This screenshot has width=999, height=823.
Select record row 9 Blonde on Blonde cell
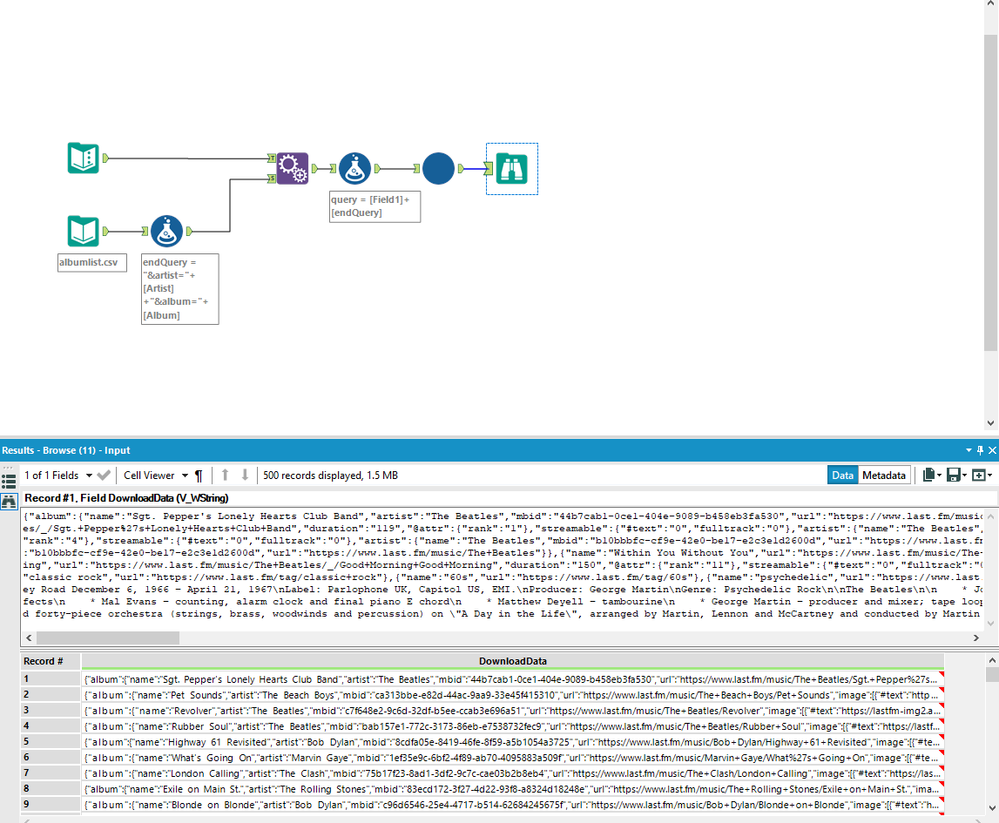(512, 805)
